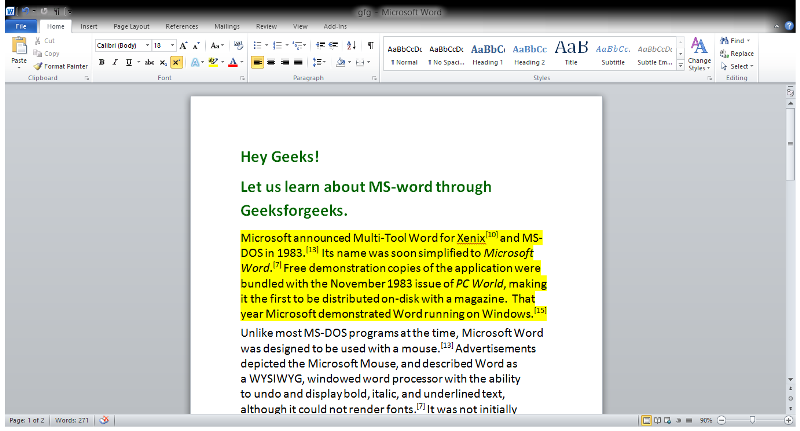Toggle Bold formatting
800x431 pixels.
pyautogui.click(x=102, y=62)
